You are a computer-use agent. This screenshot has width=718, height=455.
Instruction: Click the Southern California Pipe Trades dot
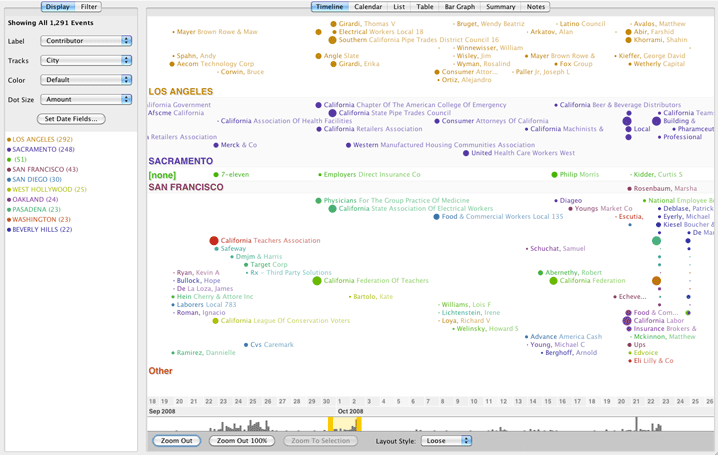333,40
